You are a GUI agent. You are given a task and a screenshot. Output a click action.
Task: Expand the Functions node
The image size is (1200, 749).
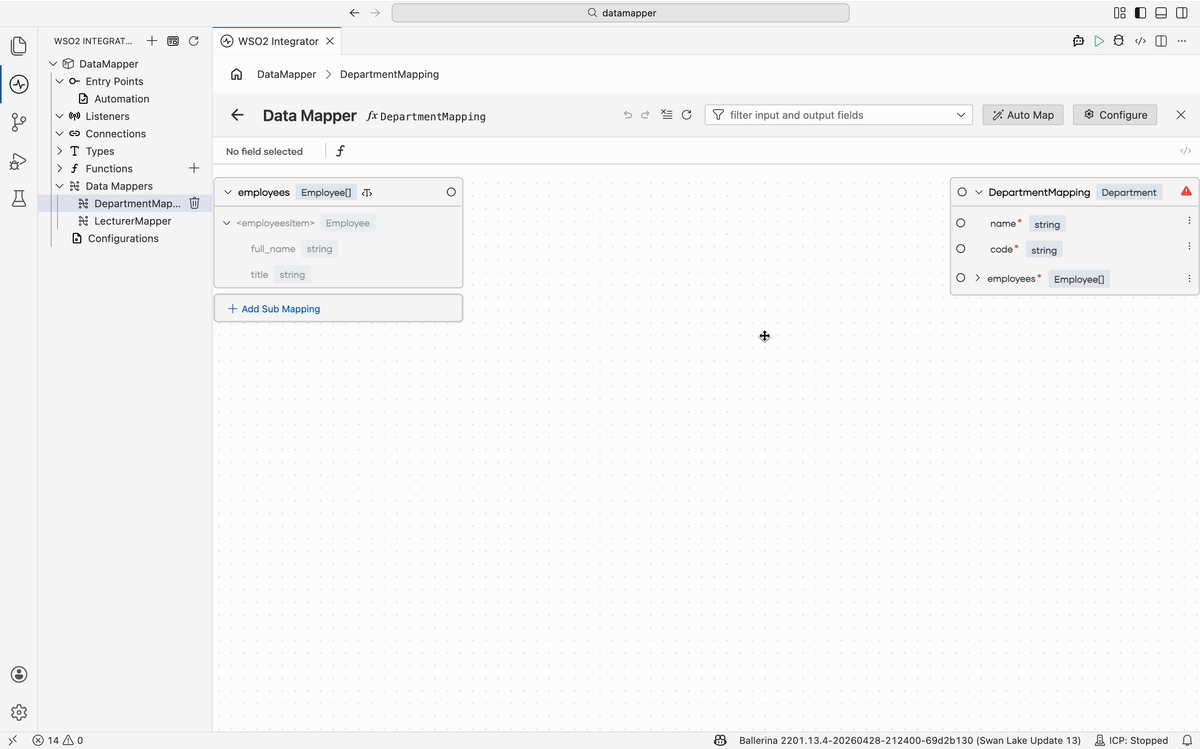pos(59,168)
